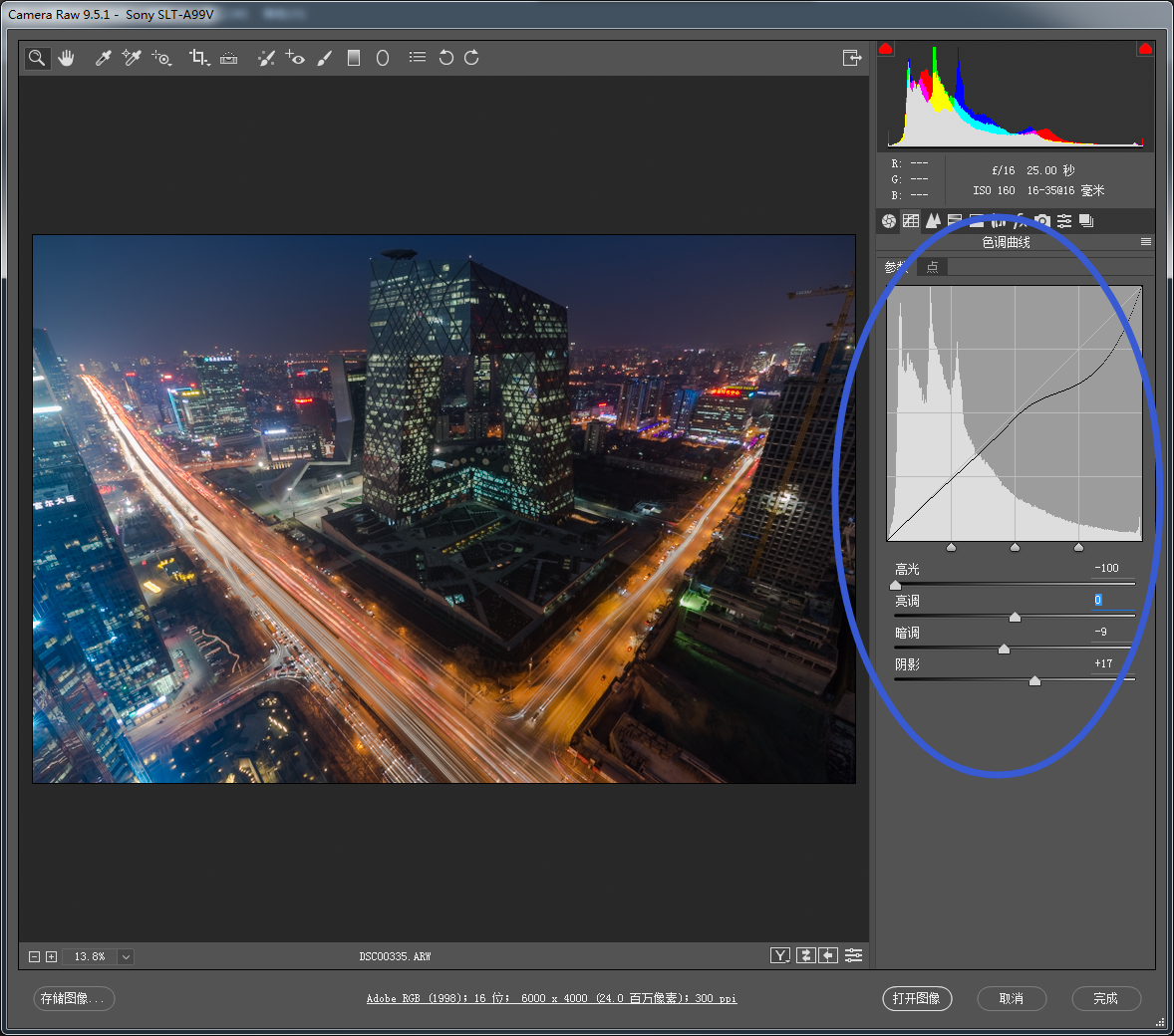The image size is (1174, 1036).
Task: Select the Hand tool
Action: pos(67,58)
